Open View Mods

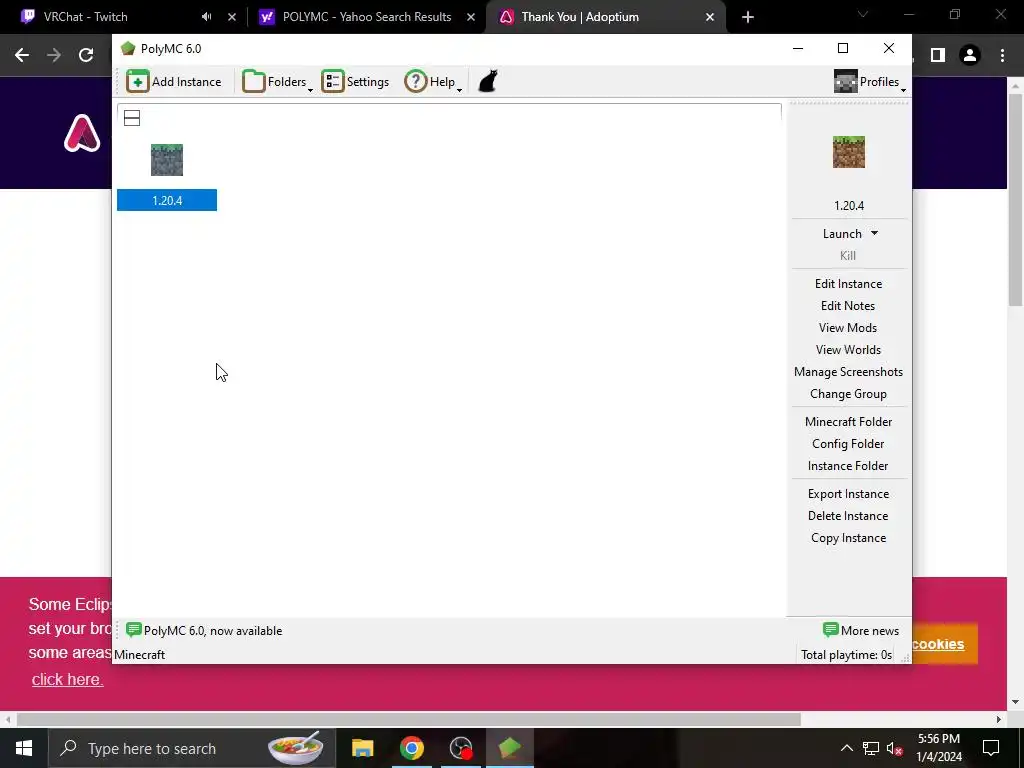click(x=848, y=328)
